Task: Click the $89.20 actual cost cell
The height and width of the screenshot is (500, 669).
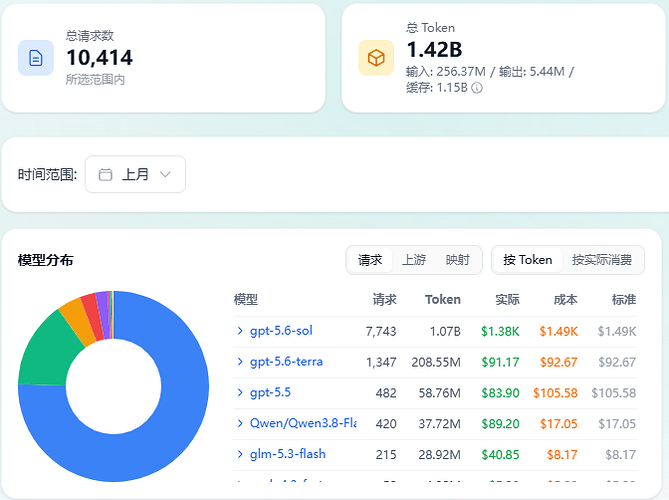Action: pos(500,424)
